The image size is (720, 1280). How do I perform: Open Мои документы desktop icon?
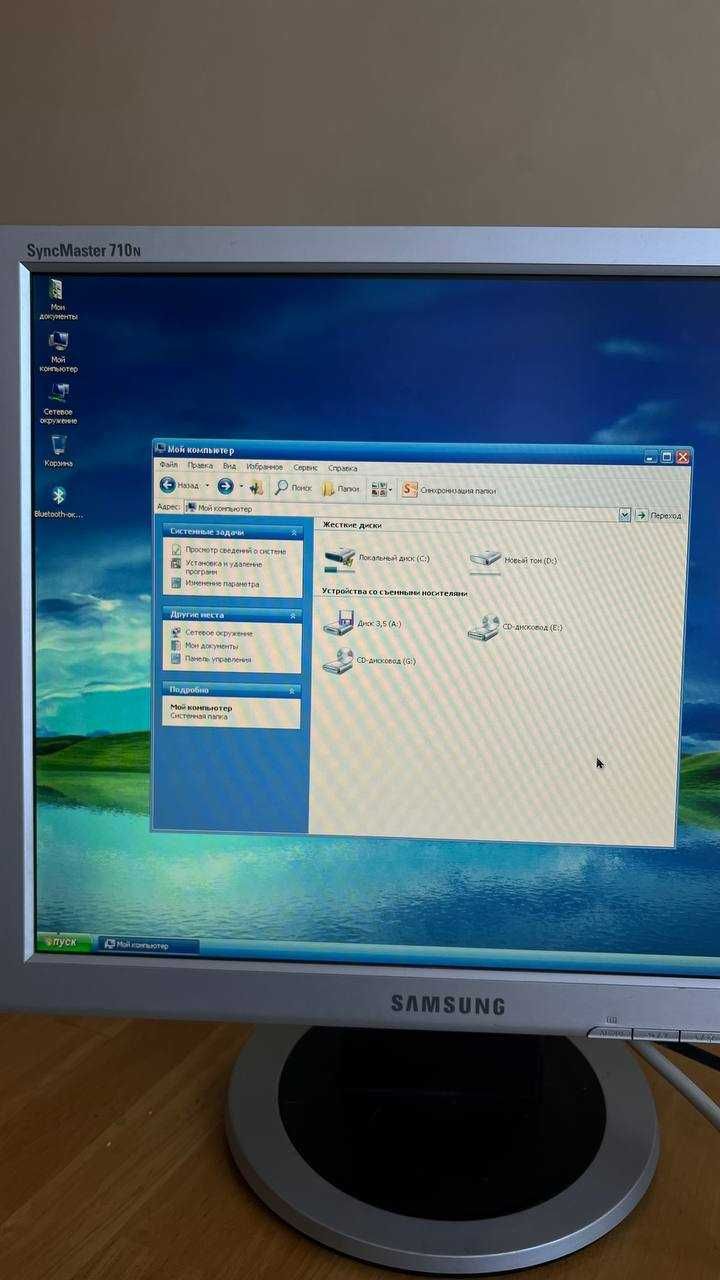[x=57, y=299]
